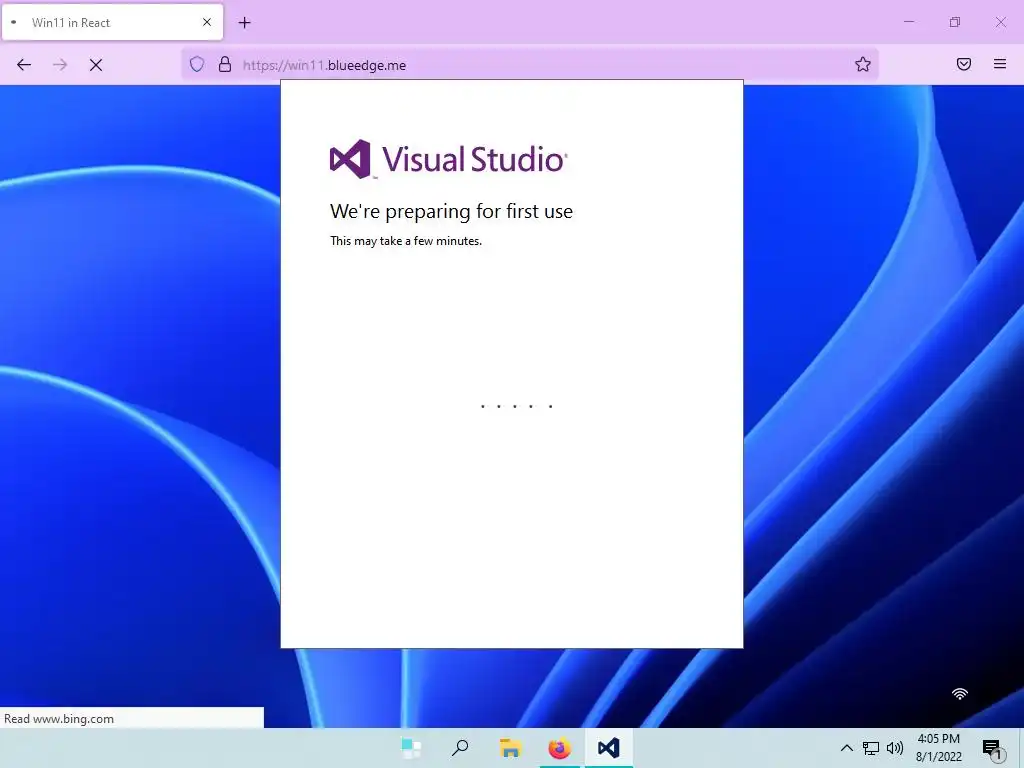Open the Firefox hamburger menu
1024x768 pixels.
[x=1000, y=64]
